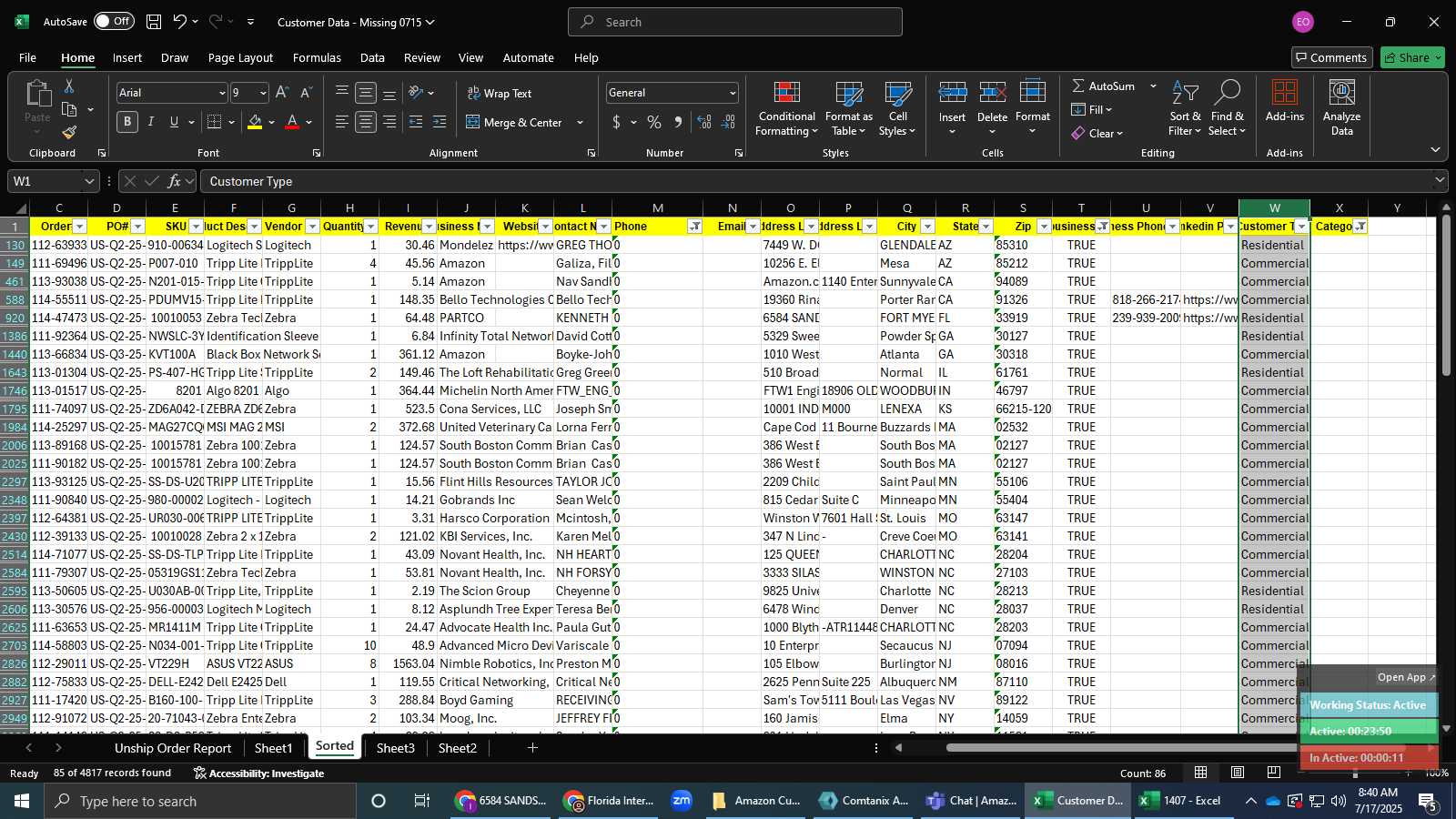Screen dimensions: 1456x819
Task: Open Format as Table
Action: pos(848,109)
